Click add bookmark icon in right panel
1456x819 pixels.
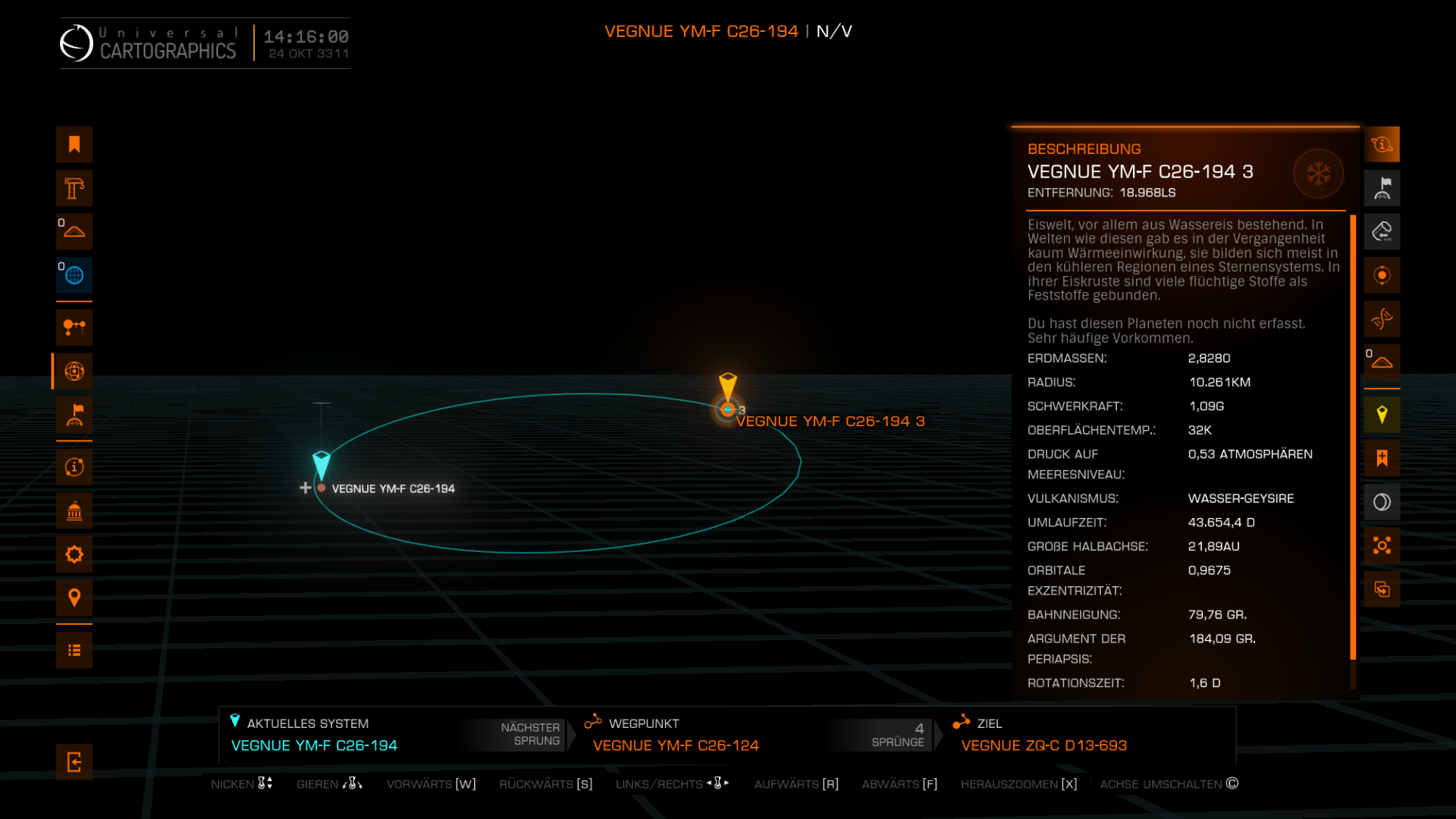1382,458
